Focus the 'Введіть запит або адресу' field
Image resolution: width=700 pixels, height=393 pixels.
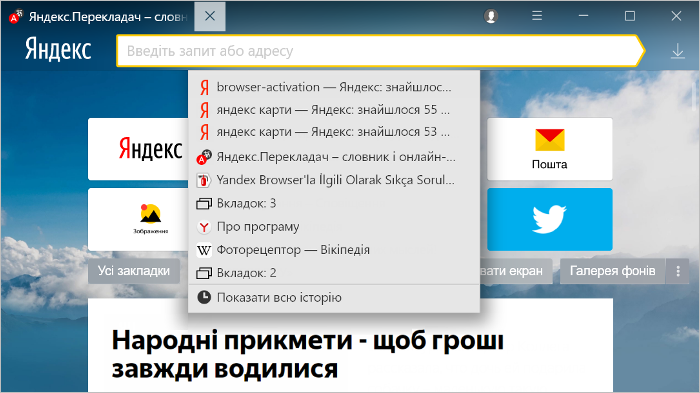click(381, 51)
